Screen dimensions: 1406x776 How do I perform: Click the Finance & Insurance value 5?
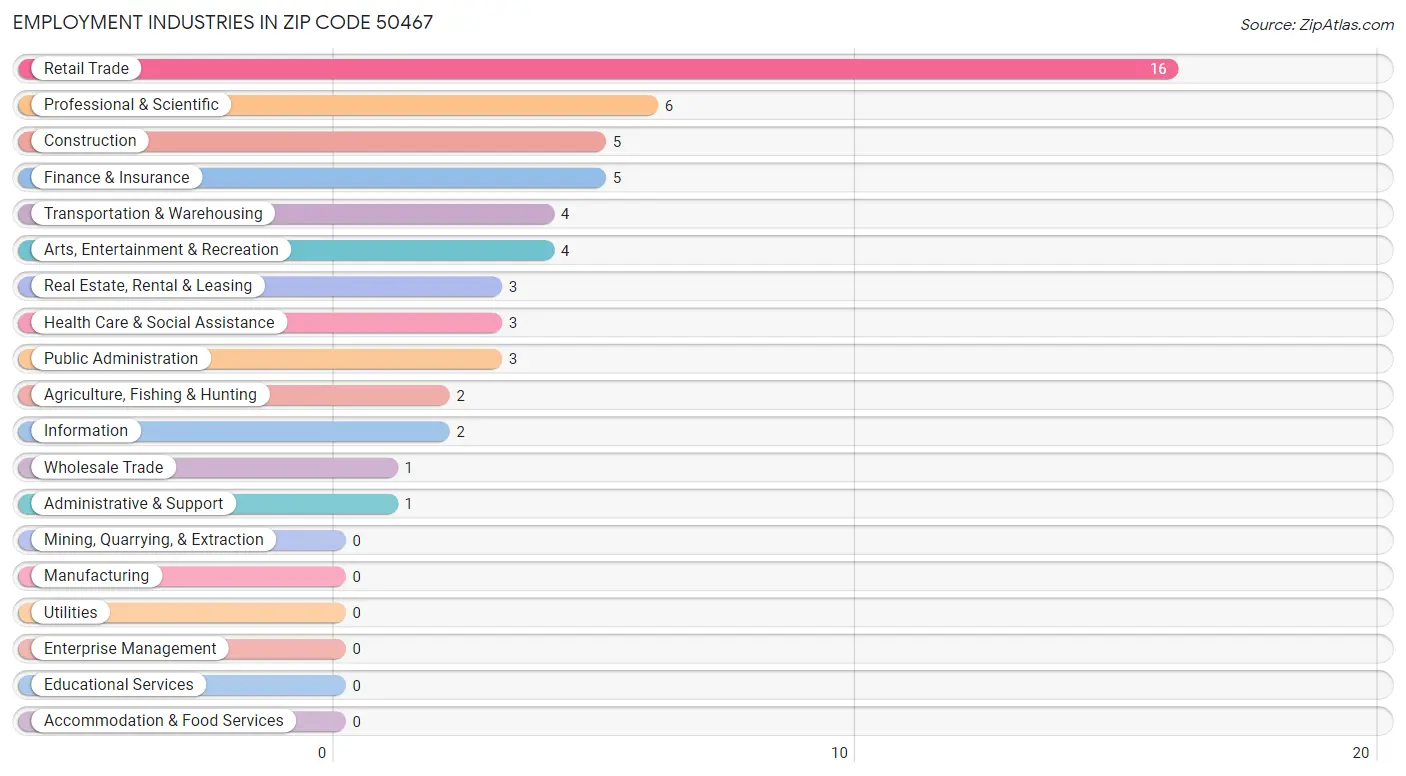(x=617, y=178)
